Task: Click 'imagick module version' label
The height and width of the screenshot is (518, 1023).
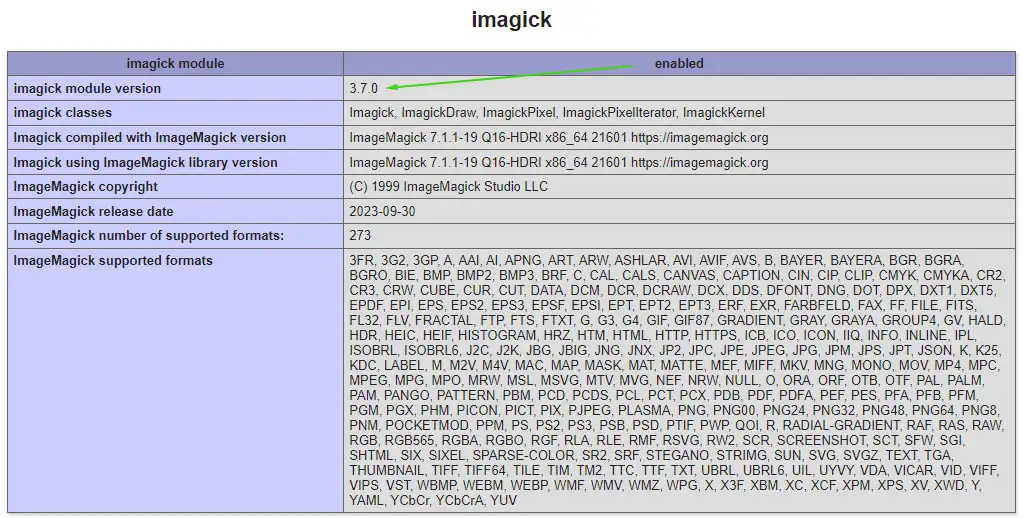Action: coord(87,88)
